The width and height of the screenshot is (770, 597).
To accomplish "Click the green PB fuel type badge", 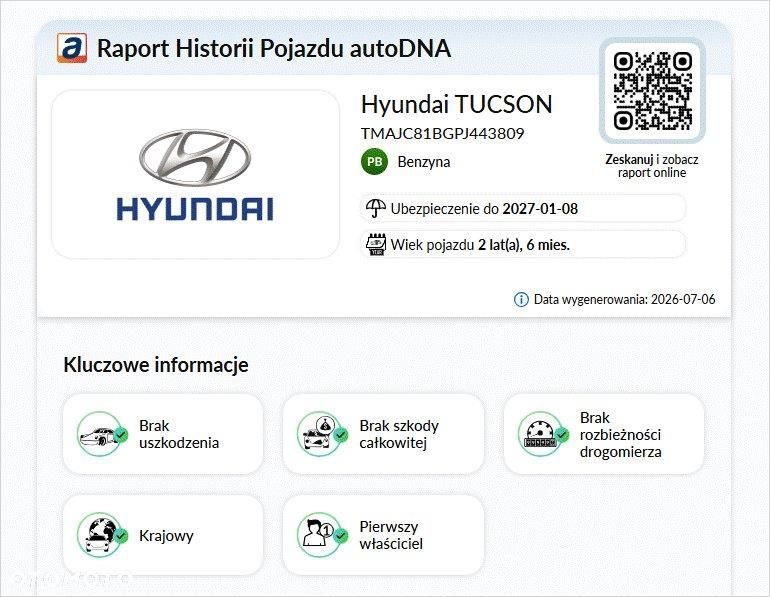I will coord(374,162).
